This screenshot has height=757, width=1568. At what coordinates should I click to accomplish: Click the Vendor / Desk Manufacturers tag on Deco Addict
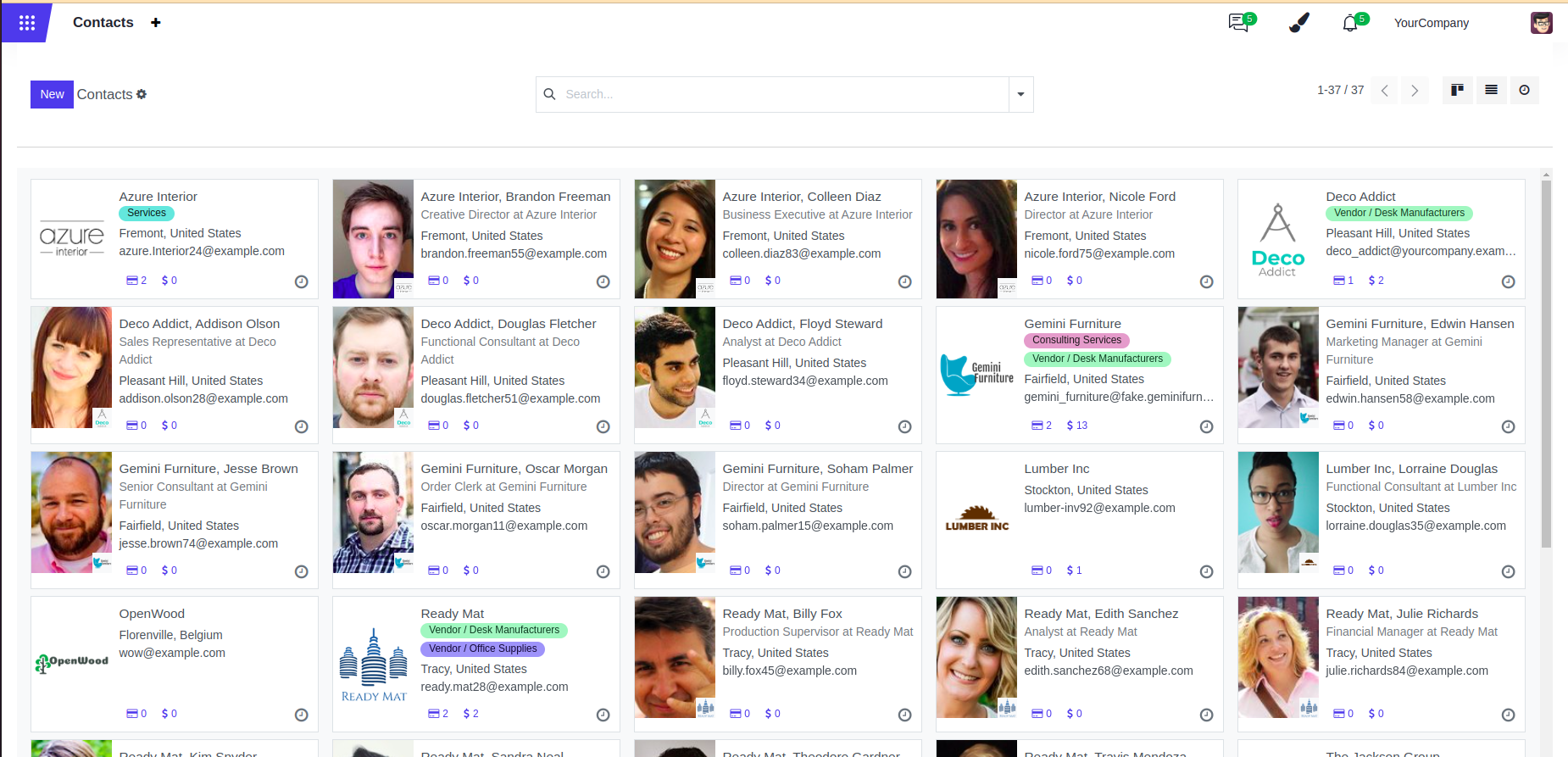[1398, 214]
